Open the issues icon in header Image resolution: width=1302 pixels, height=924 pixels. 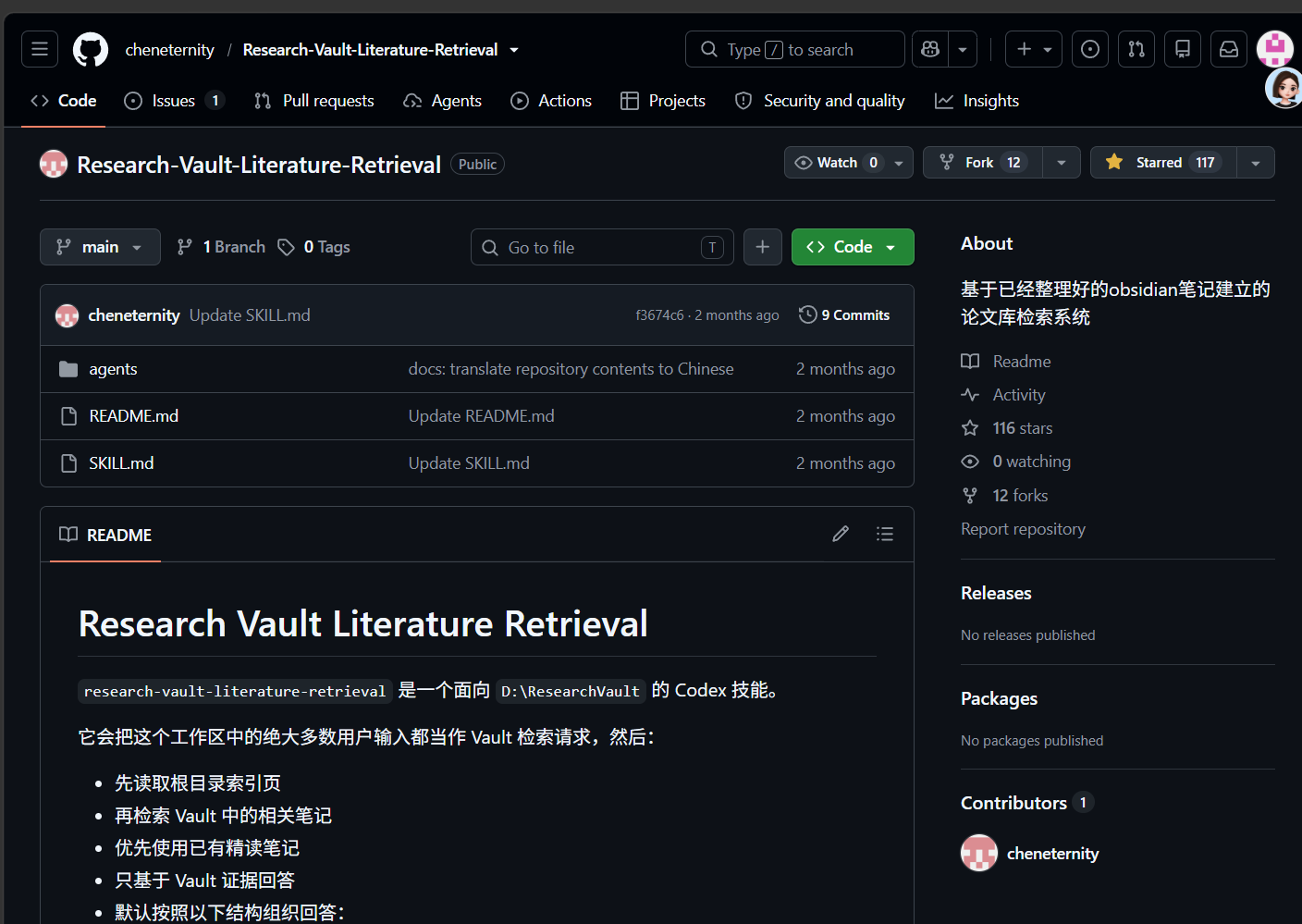(x=1090, y=49)
